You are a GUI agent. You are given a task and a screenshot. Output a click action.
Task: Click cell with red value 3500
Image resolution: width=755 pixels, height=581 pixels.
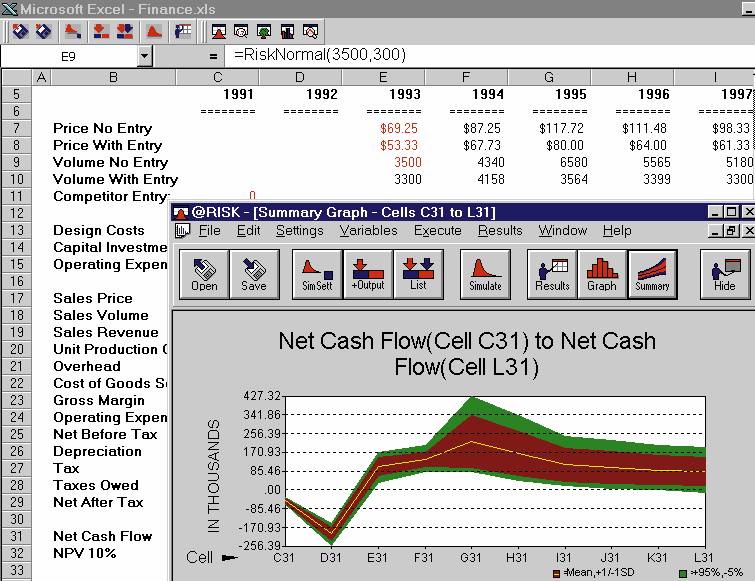coord(383,162)
